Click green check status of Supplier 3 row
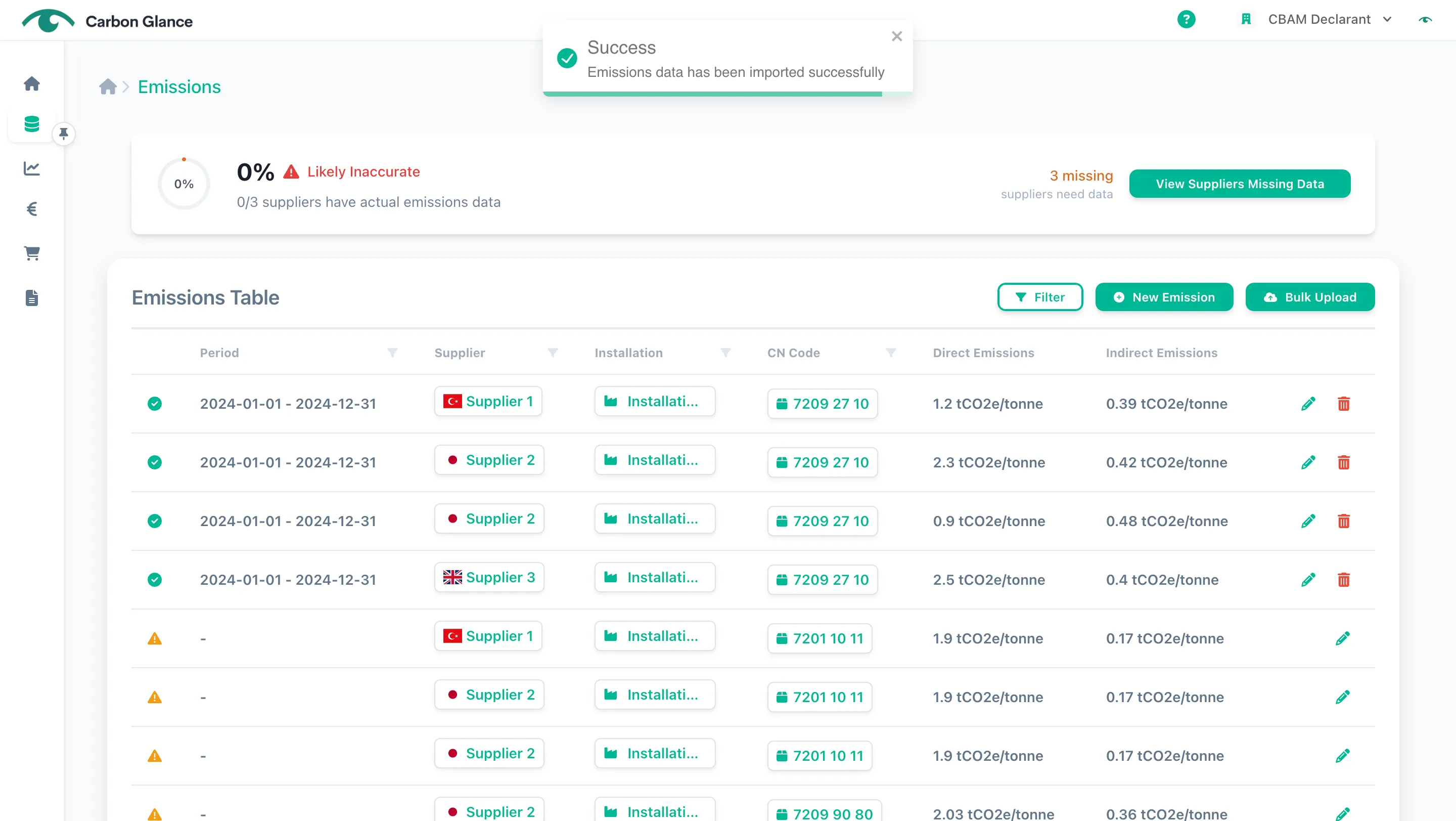Image resolution: width=1456 pixels, height=821 pixels. point(154,580)
